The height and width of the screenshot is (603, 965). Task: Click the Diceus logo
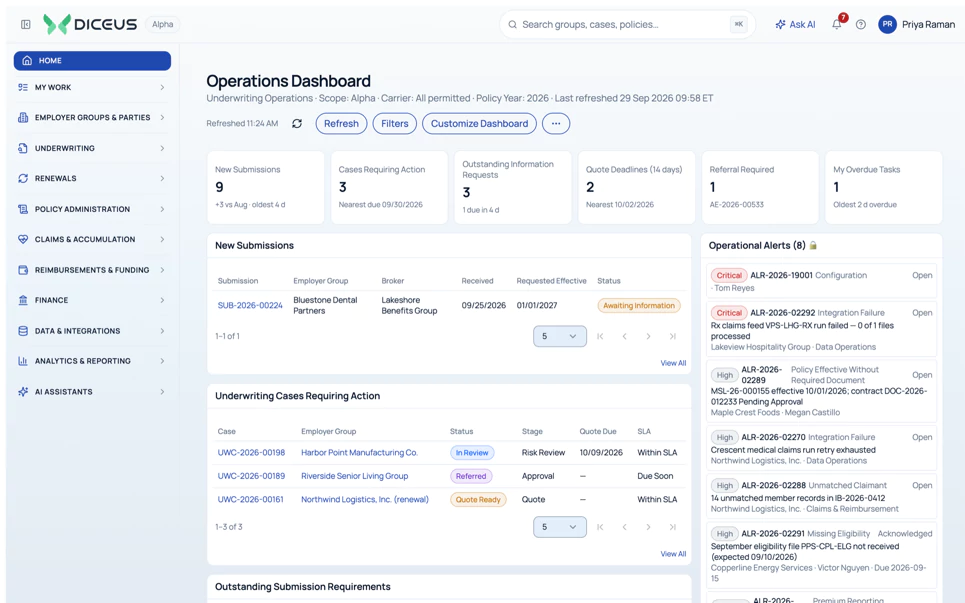coord(90,25)
